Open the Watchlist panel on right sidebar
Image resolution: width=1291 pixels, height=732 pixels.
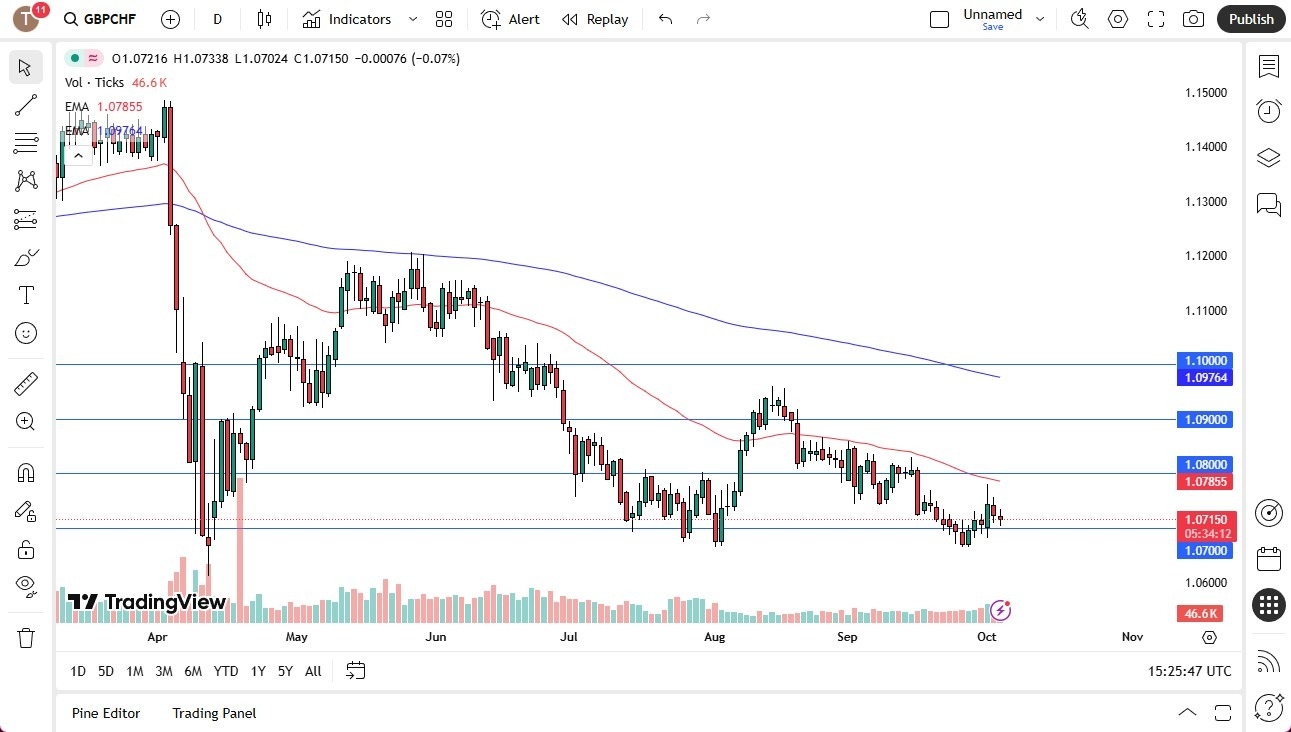1268,67
